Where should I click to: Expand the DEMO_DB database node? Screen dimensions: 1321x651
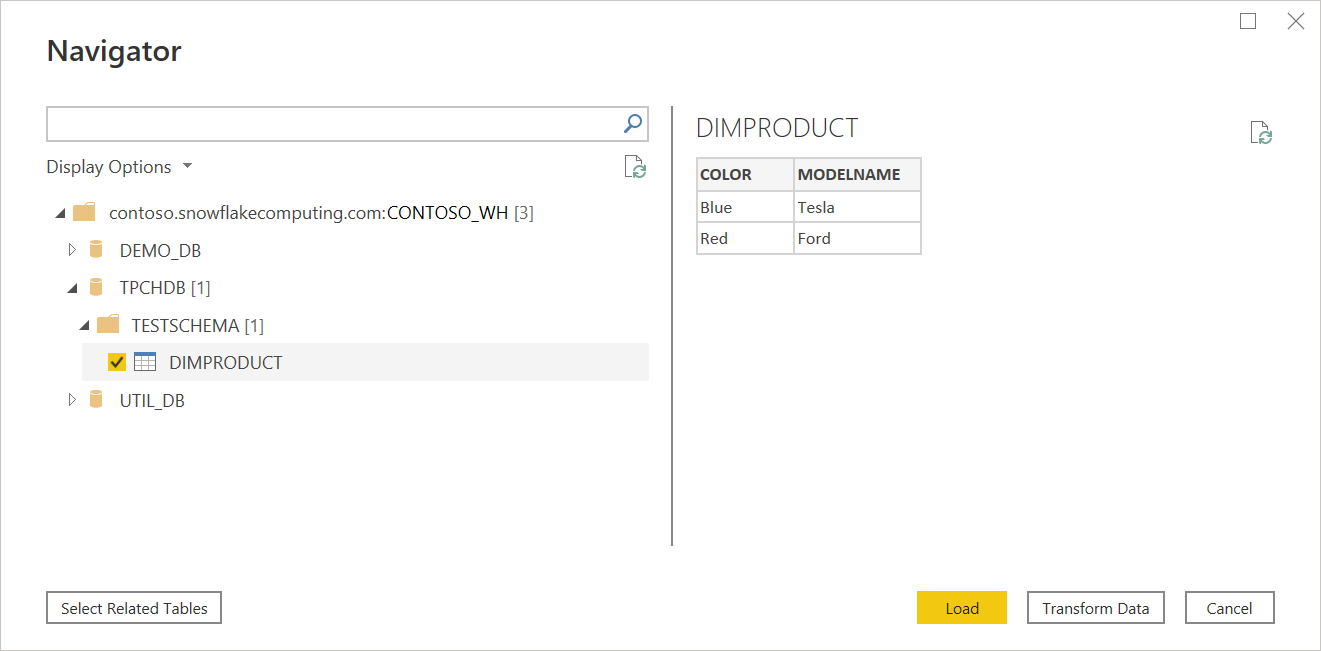pyautogui.click(x=71, y=249)
